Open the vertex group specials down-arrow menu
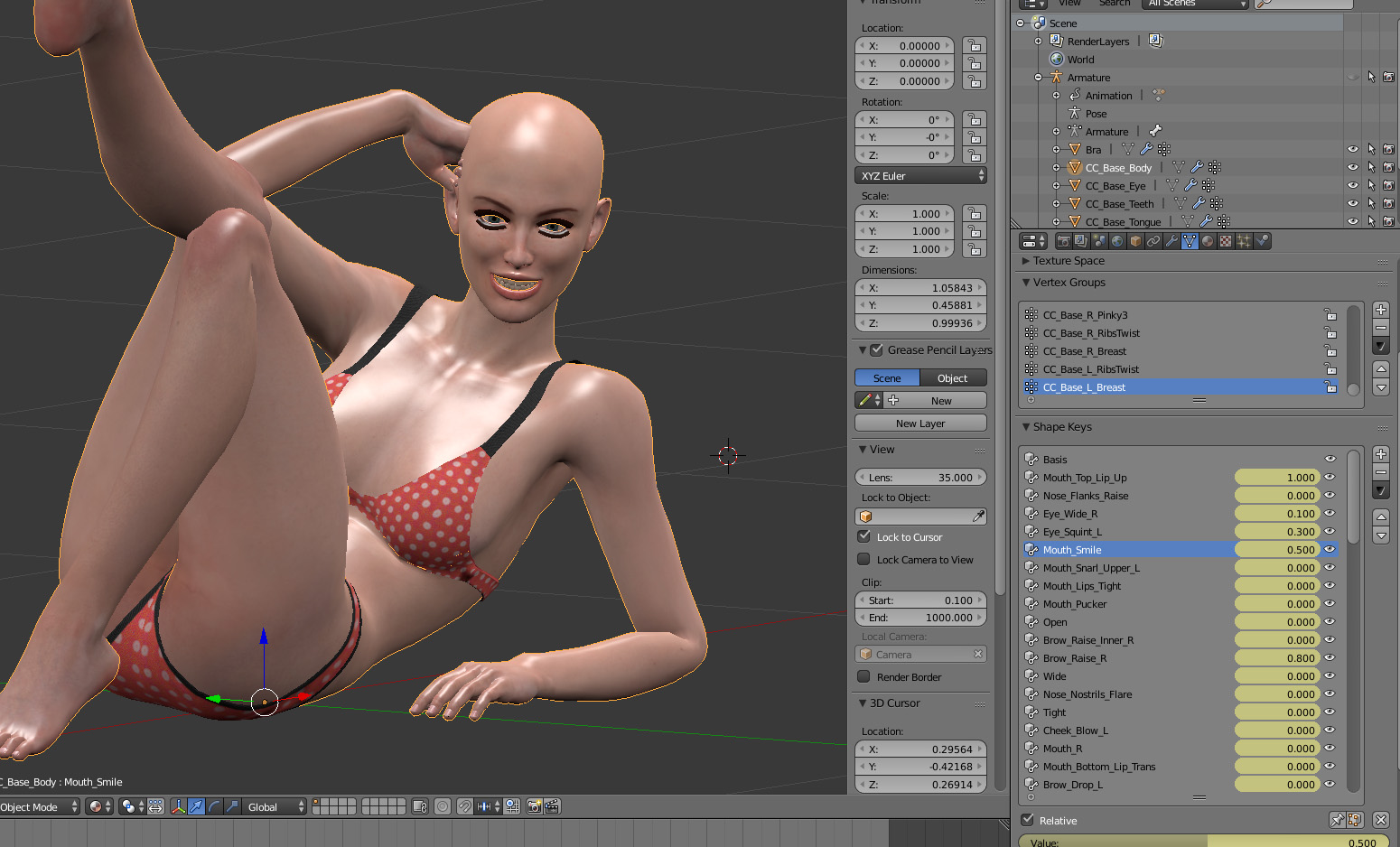Image resolution: width=1400 pixels, height=847 pixels. click(1381, 346)
